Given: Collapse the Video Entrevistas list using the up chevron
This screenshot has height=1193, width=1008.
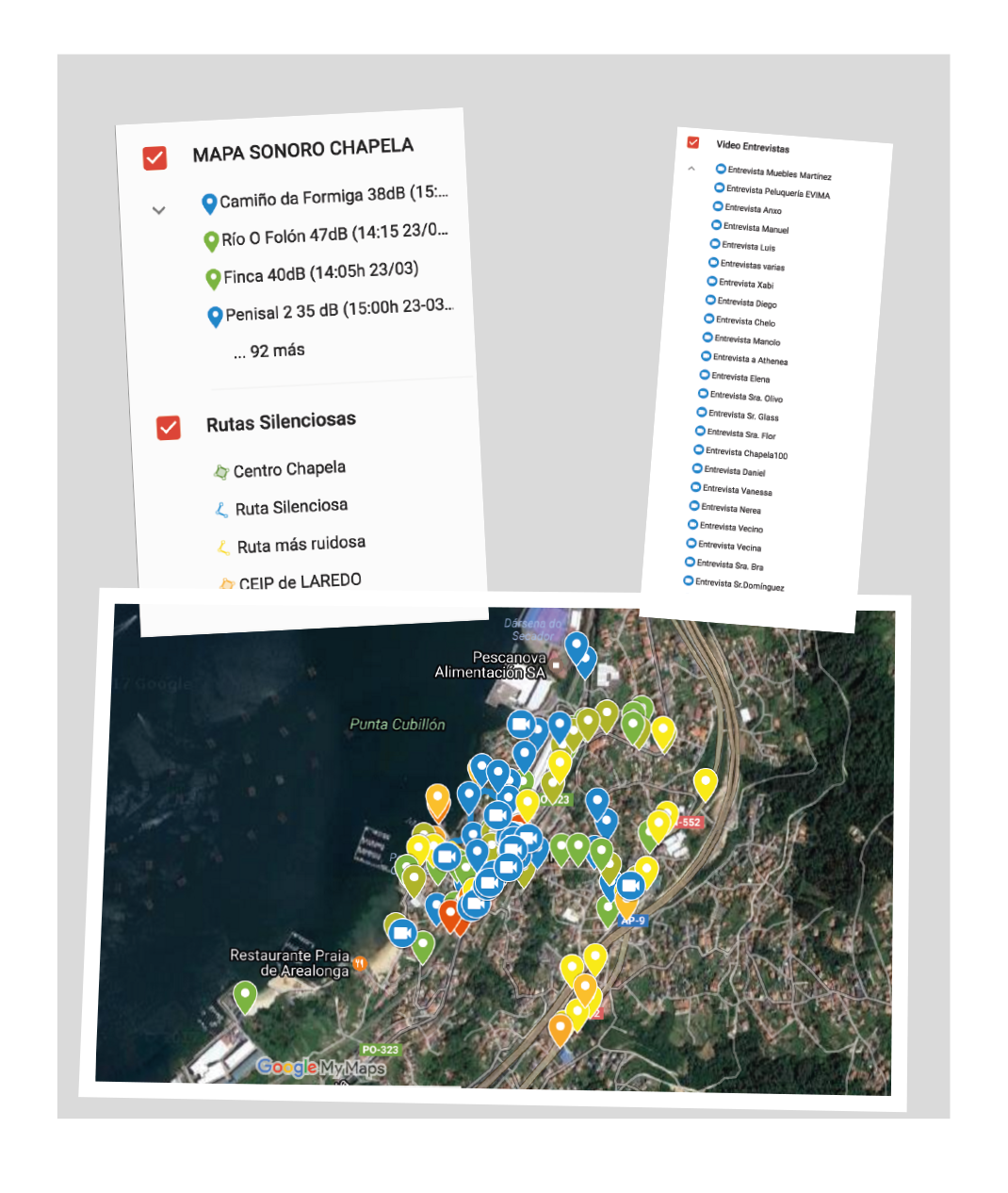Looking at the screenshot, I should coord(691,169).
